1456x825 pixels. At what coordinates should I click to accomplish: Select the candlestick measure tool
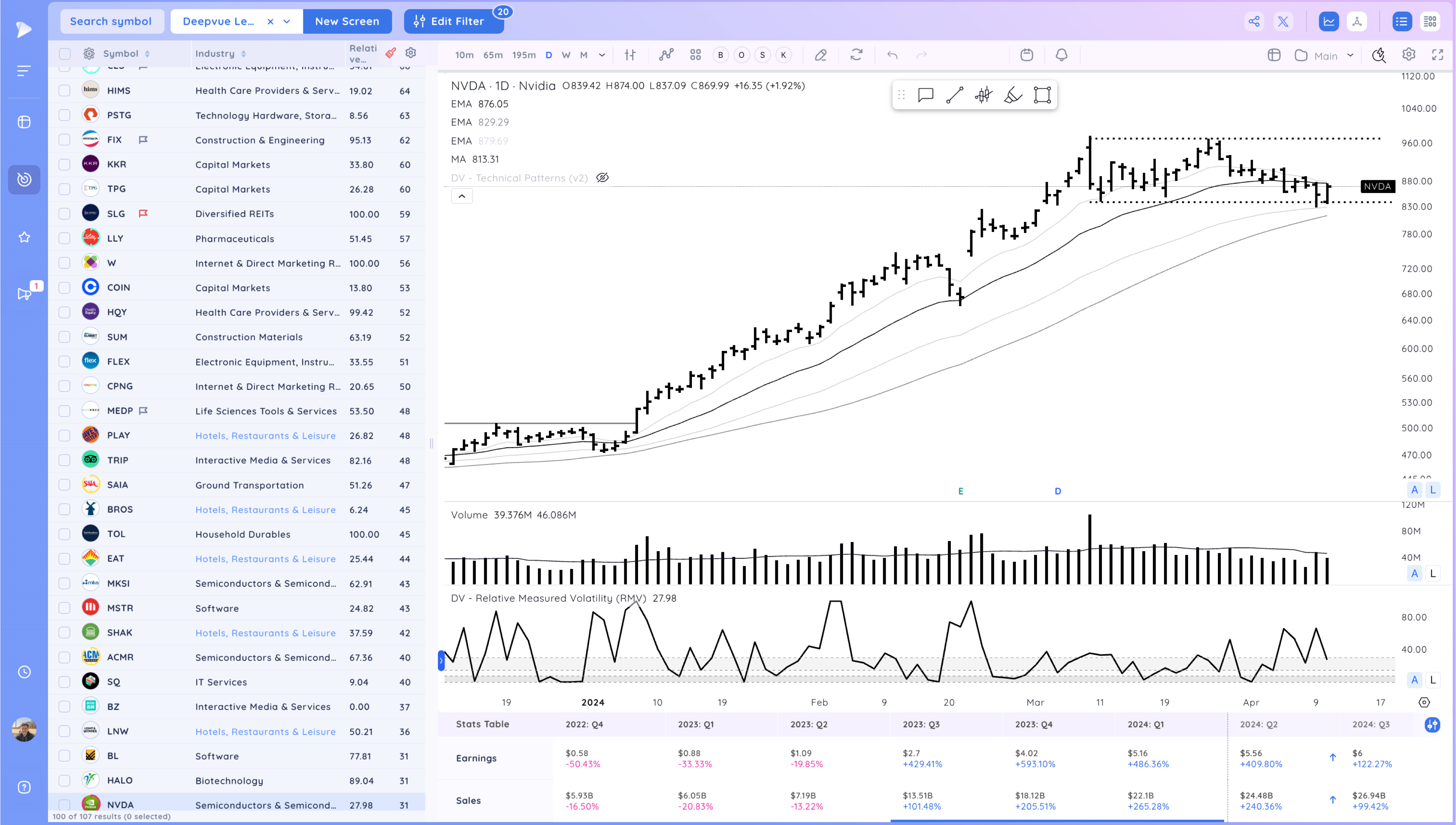984,95
